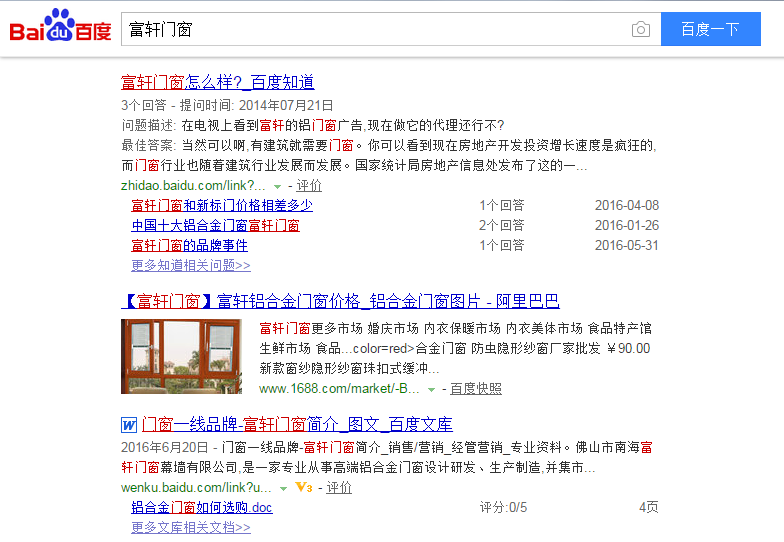Screen dimensions: 784x542
Task: Open 中国十大铝合金门窗富轩门窗 question
Action: pyautogui.click(x=215, y=226)
